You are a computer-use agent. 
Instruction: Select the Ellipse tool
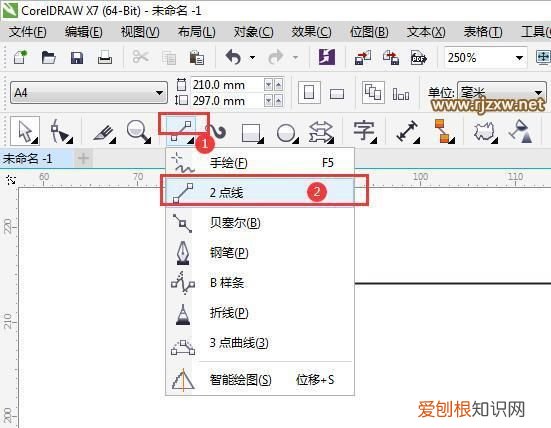[287, 133]
